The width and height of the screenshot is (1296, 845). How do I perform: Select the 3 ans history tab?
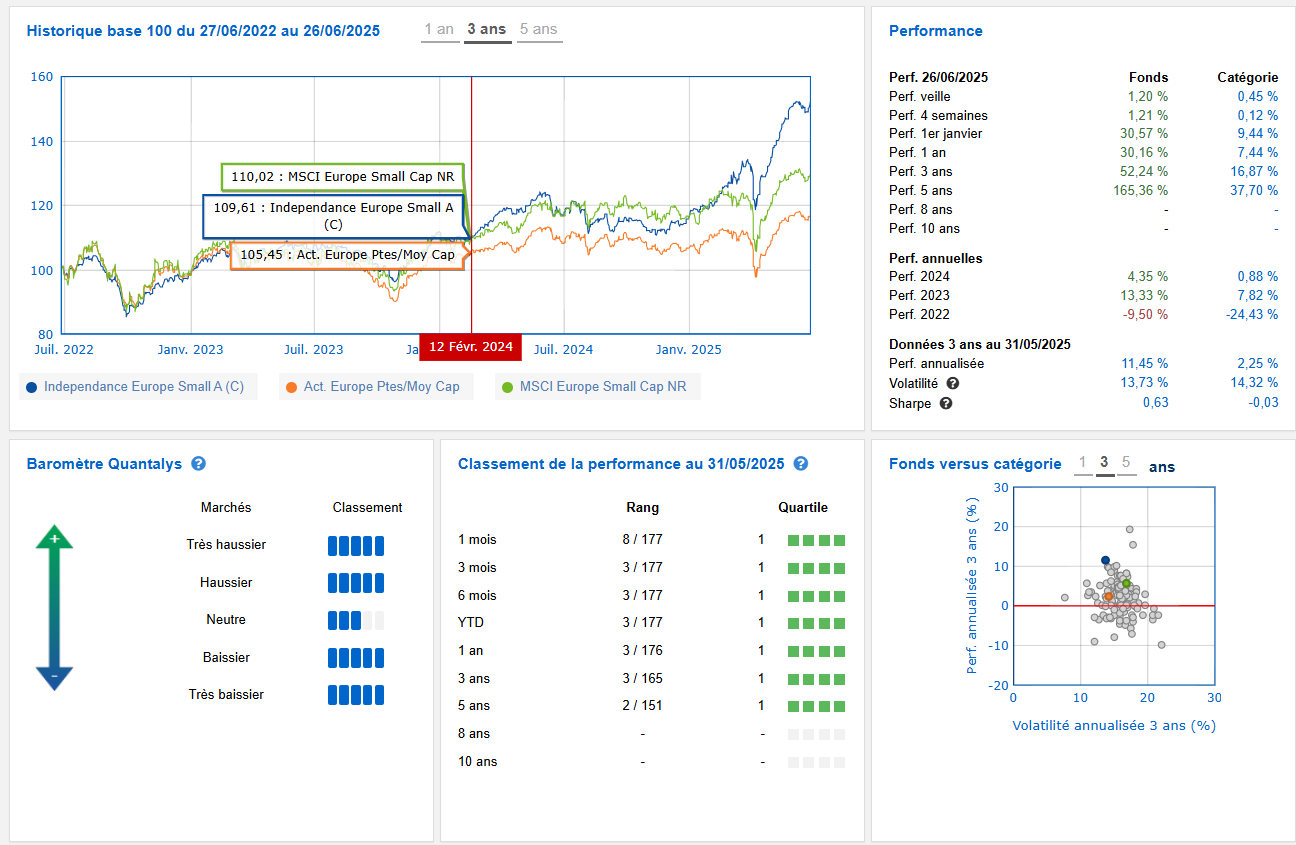(x=487, y=30)
